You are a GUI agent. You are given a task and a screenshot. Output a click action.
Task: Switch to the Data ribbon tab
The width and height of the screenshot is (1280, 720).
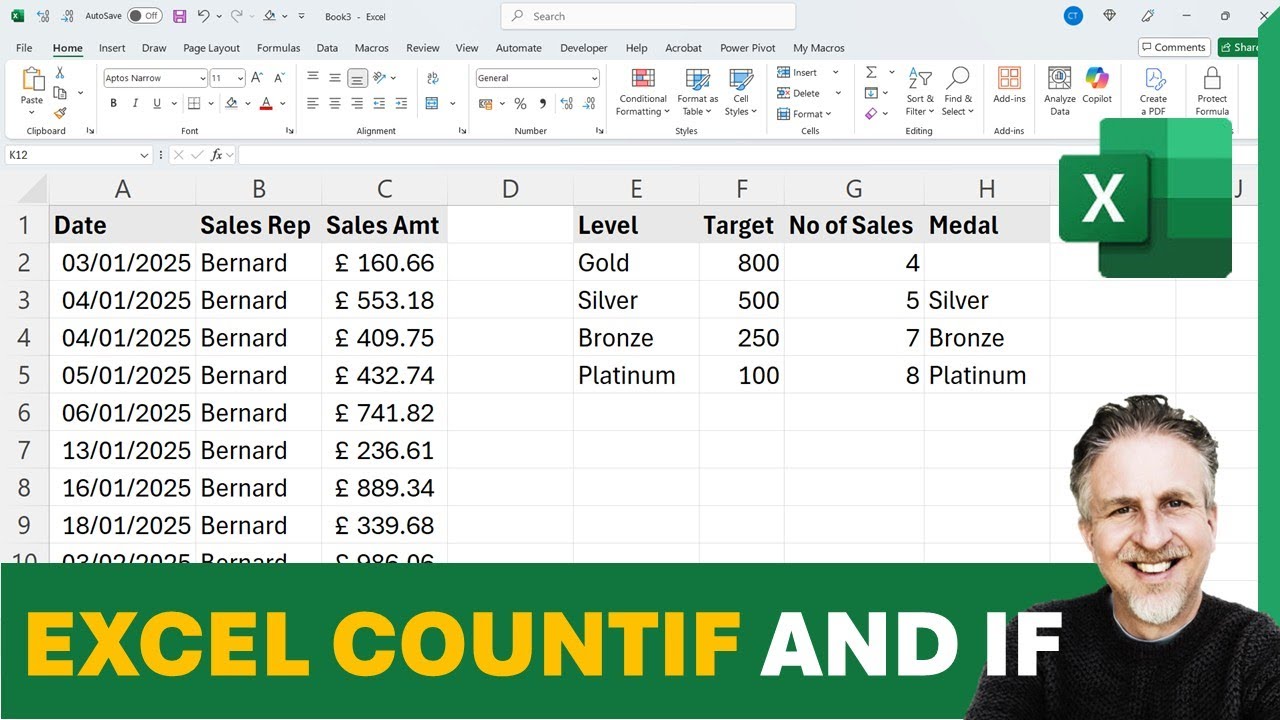pos(327,48)
